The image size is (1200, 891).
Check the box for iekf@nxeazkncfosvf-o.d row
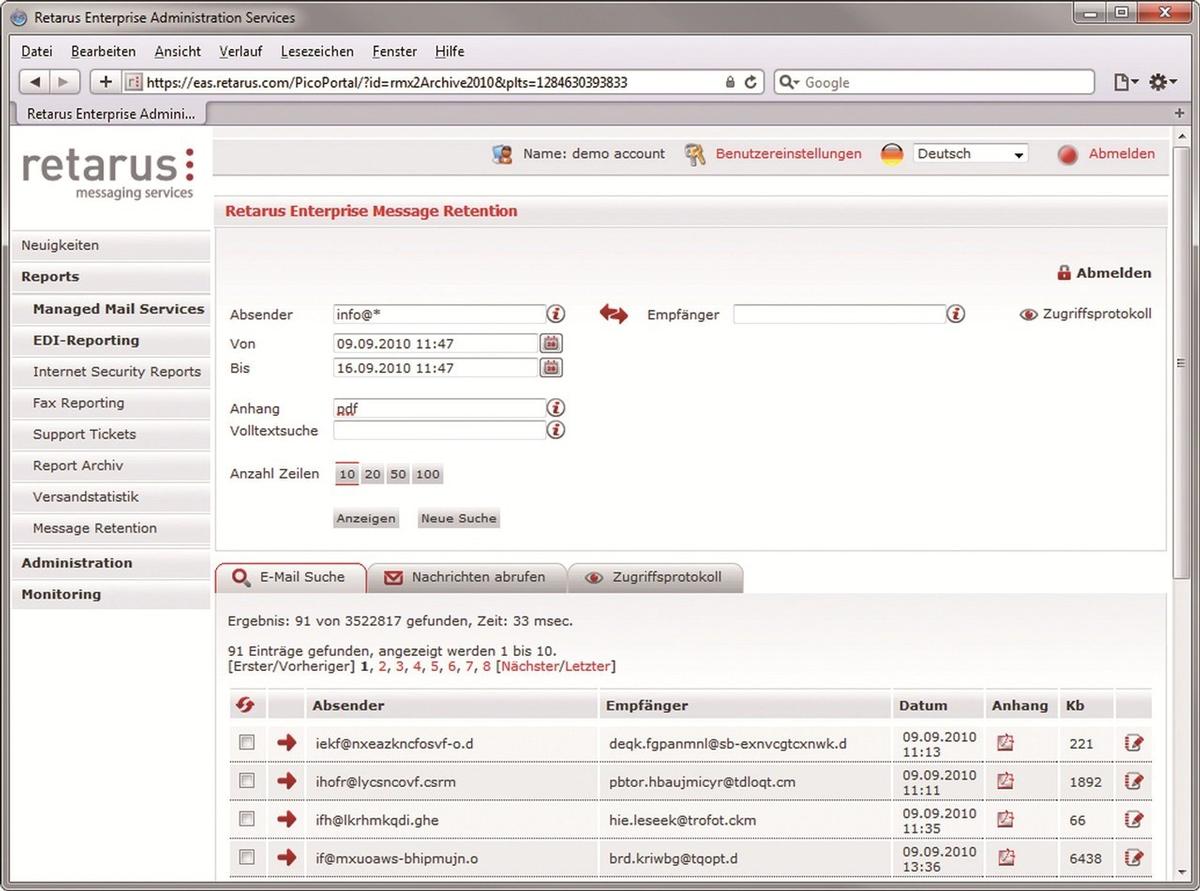point(247,742)
